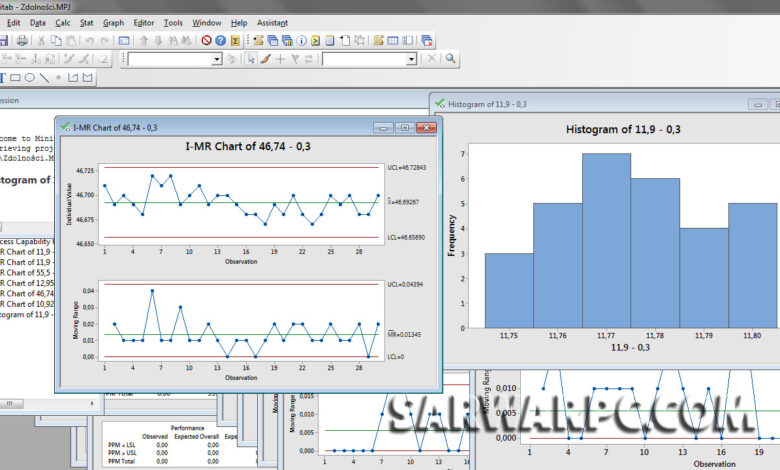
Task: Open the Editor menu
Action: click(144, 23)
